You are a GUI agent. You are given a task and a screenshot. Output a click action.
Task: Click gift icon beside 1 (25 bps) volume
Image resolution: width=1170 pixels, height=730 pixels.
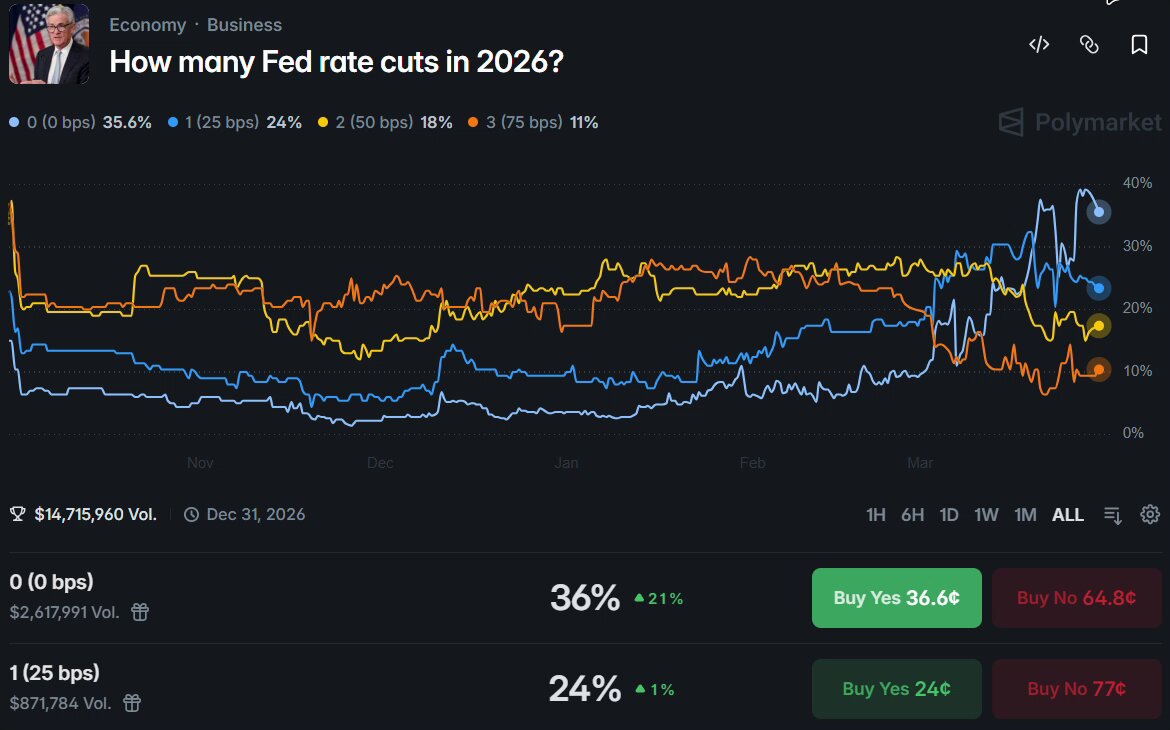[132, 702]
